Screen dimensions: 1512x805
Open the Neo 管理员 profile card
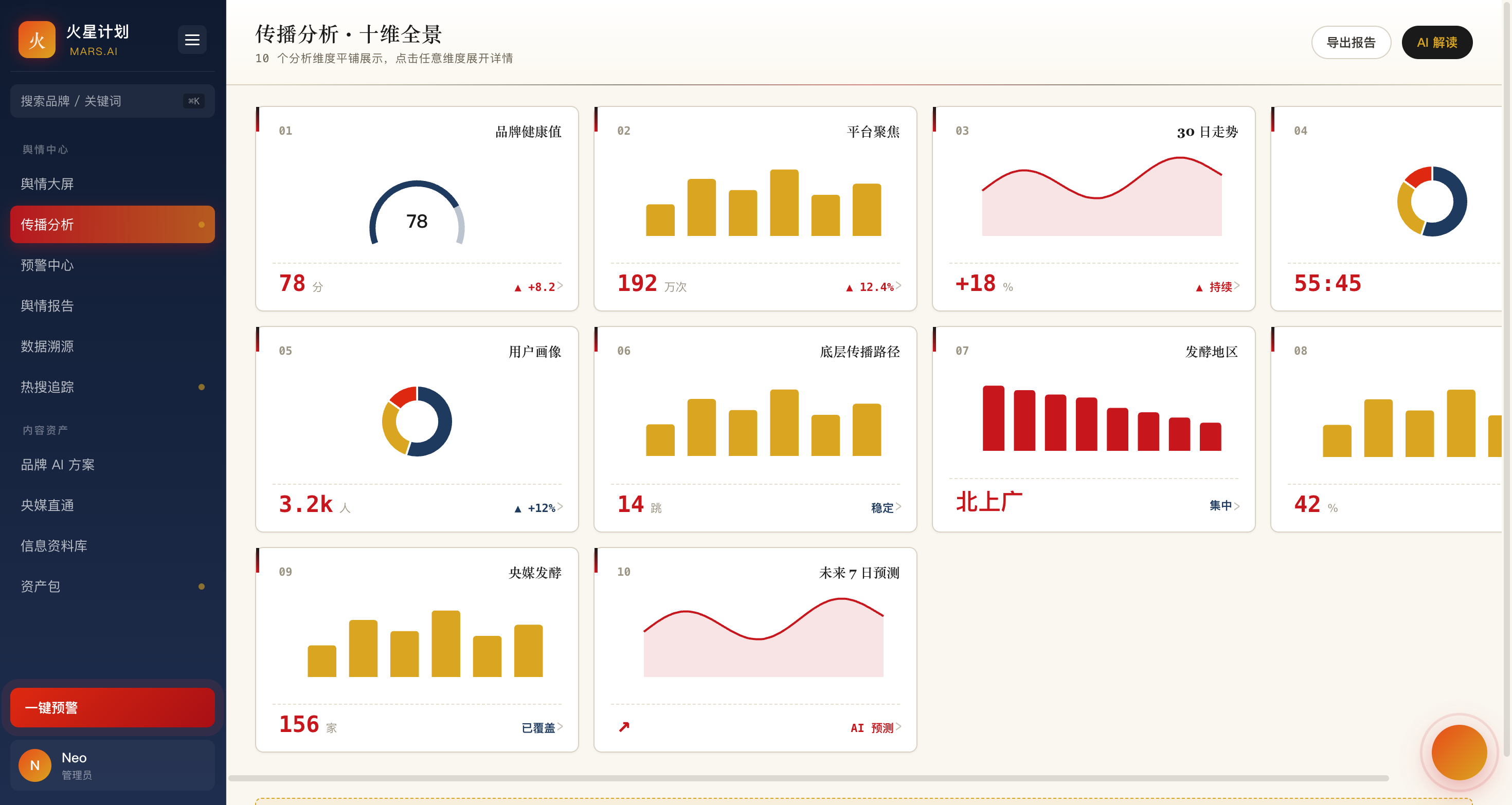[112, 765]
